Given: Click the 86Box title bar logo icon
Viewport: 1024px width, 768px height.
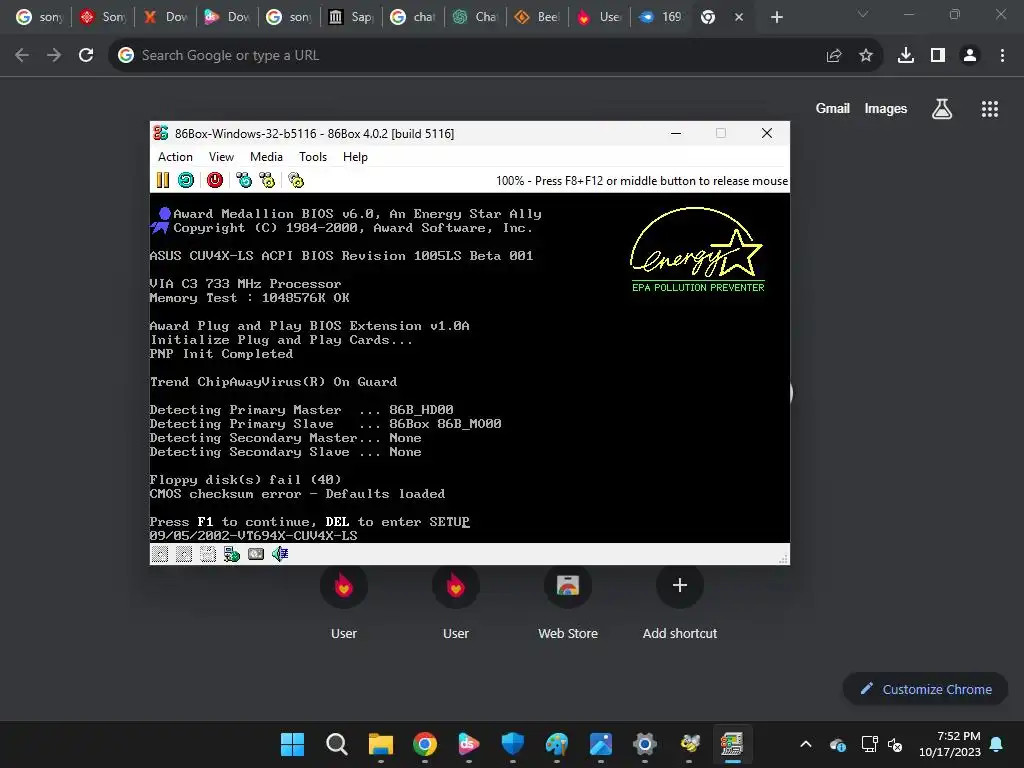Looking at the screenshot, I should [x=161, y=133].
